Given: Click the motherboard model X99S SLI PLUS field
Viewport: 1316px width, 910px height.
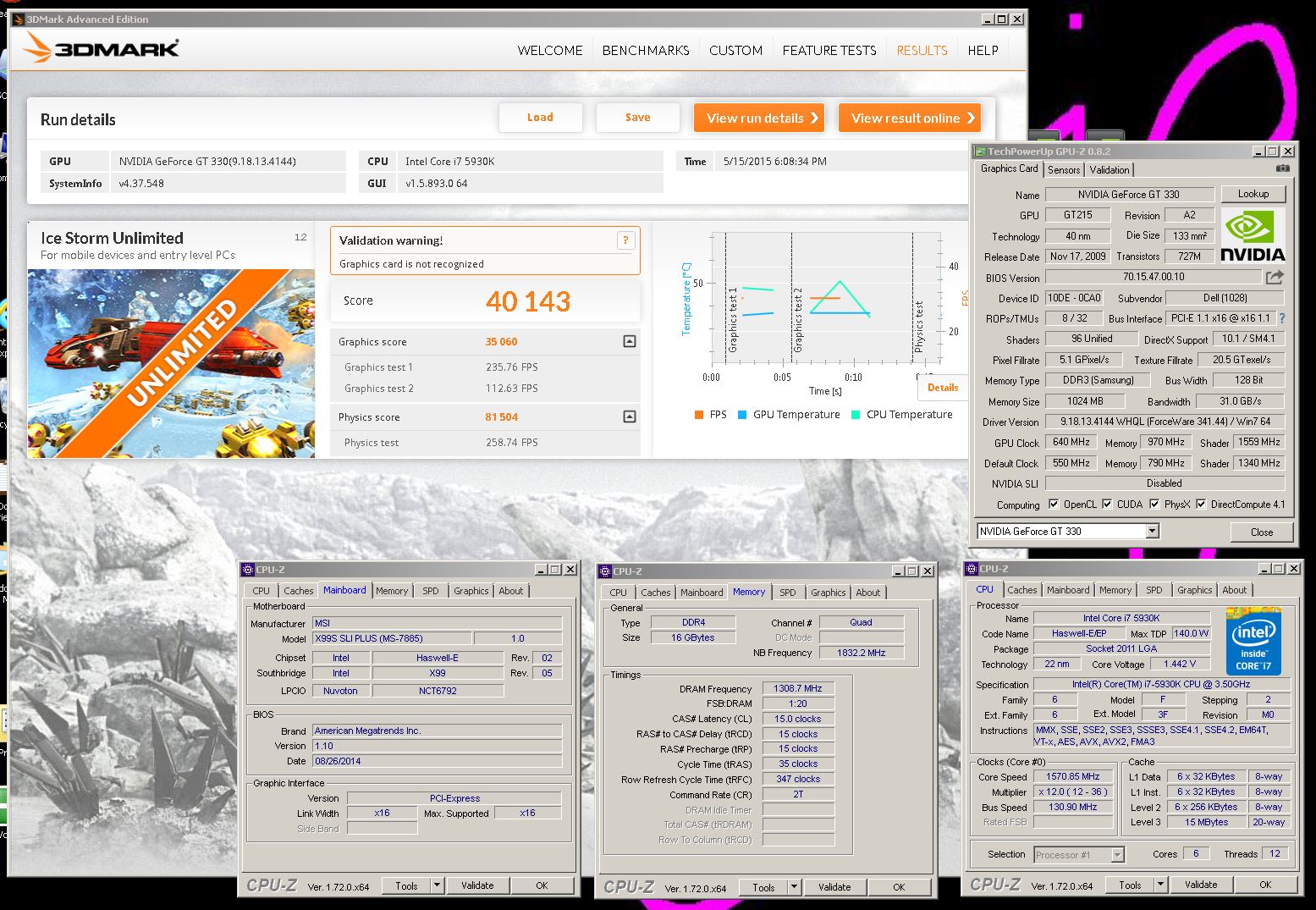Looking at the screenshot, I should pos(392,638).
